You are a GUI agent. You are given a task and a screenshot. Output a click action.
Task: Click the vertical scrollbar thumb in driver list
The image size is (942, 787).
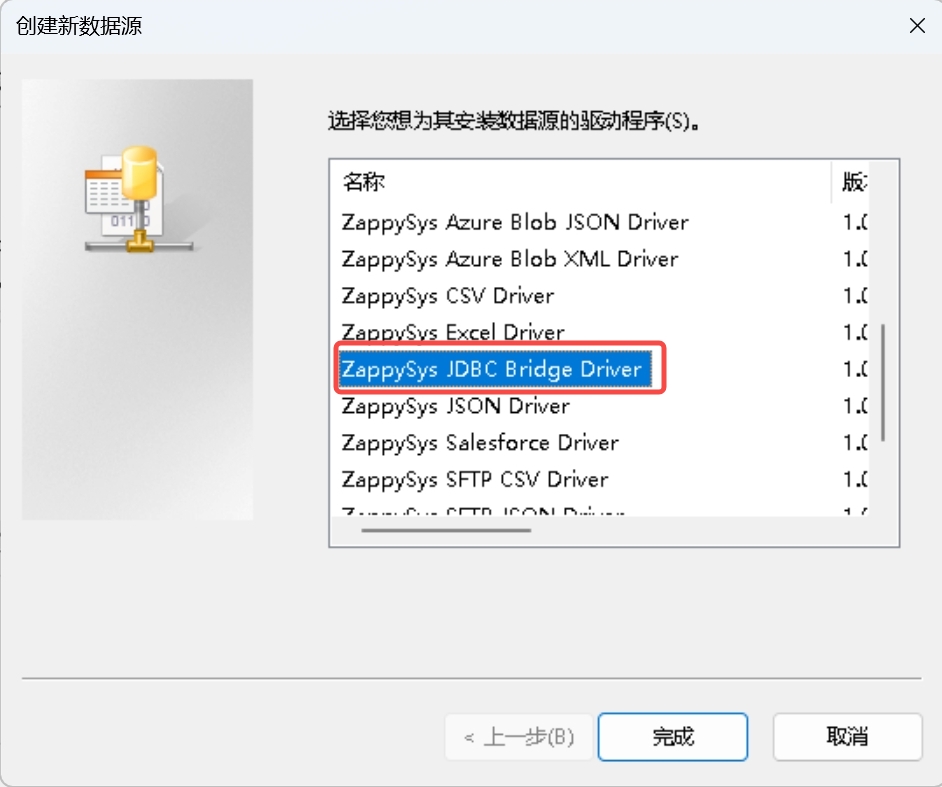tap(882, 380)
